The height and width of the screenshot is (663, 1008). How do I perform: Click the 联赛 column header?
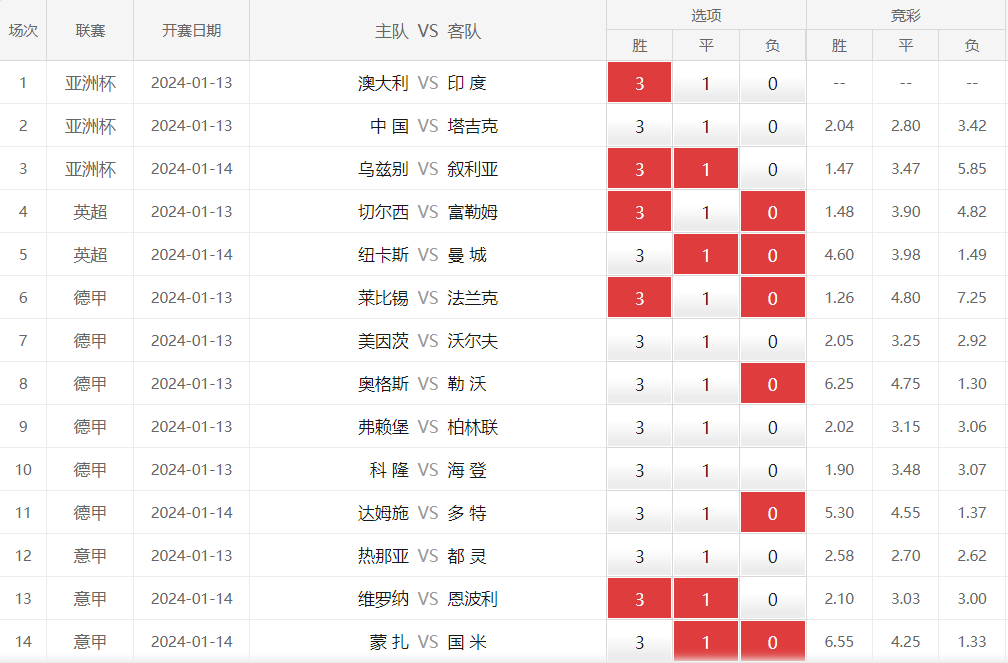(90, 30)
